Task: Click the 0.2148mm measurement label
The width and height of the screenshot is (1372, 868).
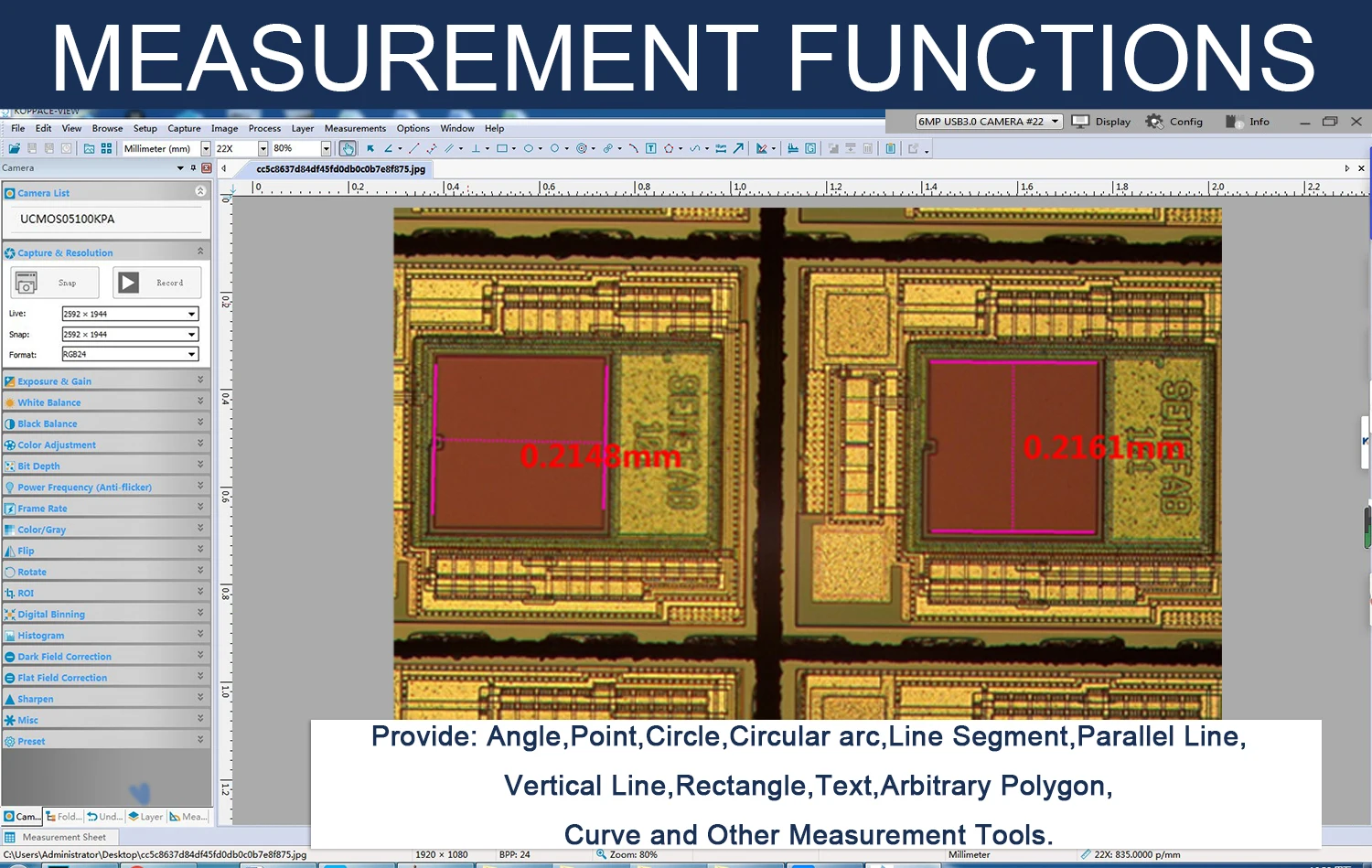Action: point(601,455)
